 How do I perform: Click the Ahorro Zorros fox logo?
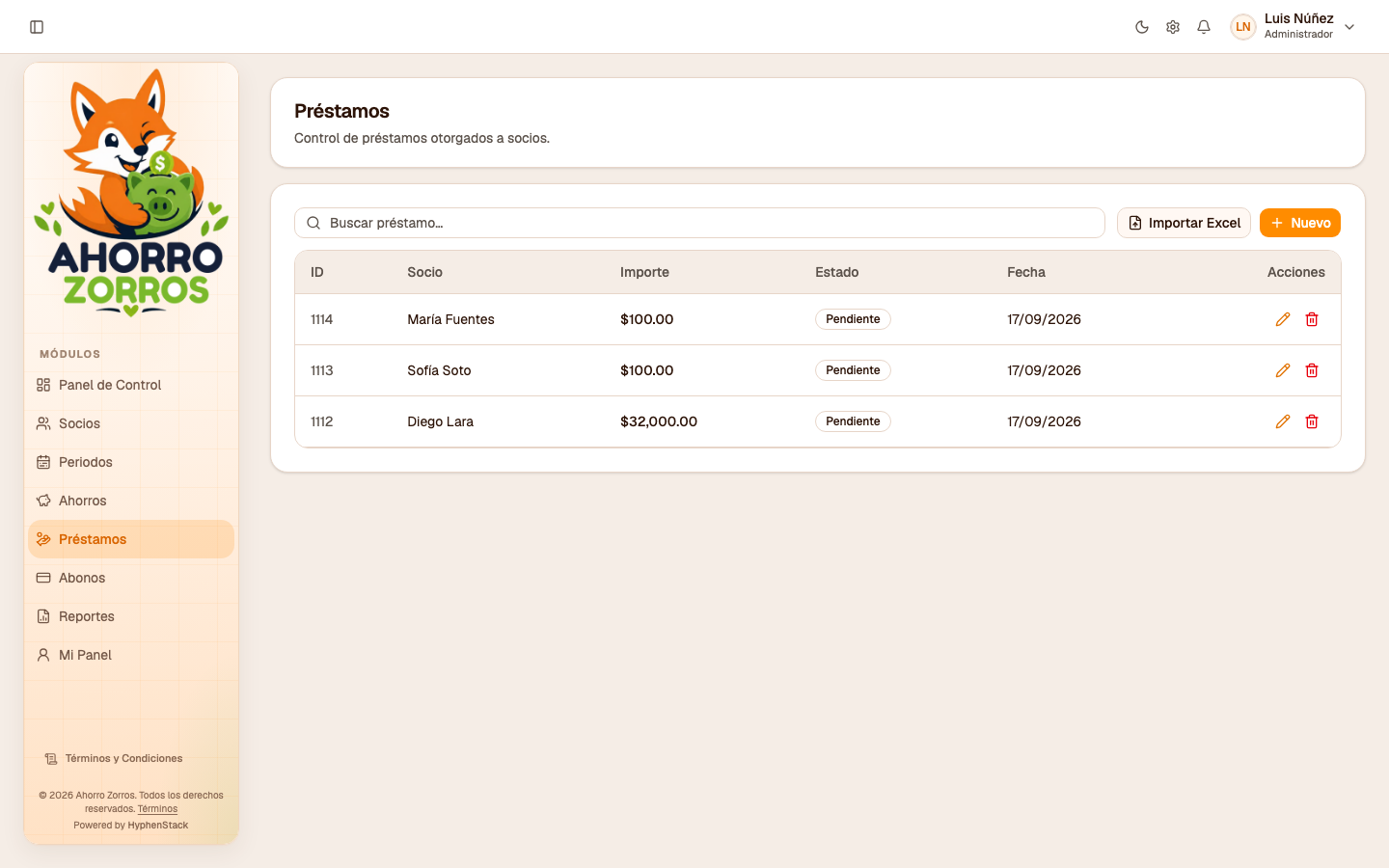click(x=131, y=193)
